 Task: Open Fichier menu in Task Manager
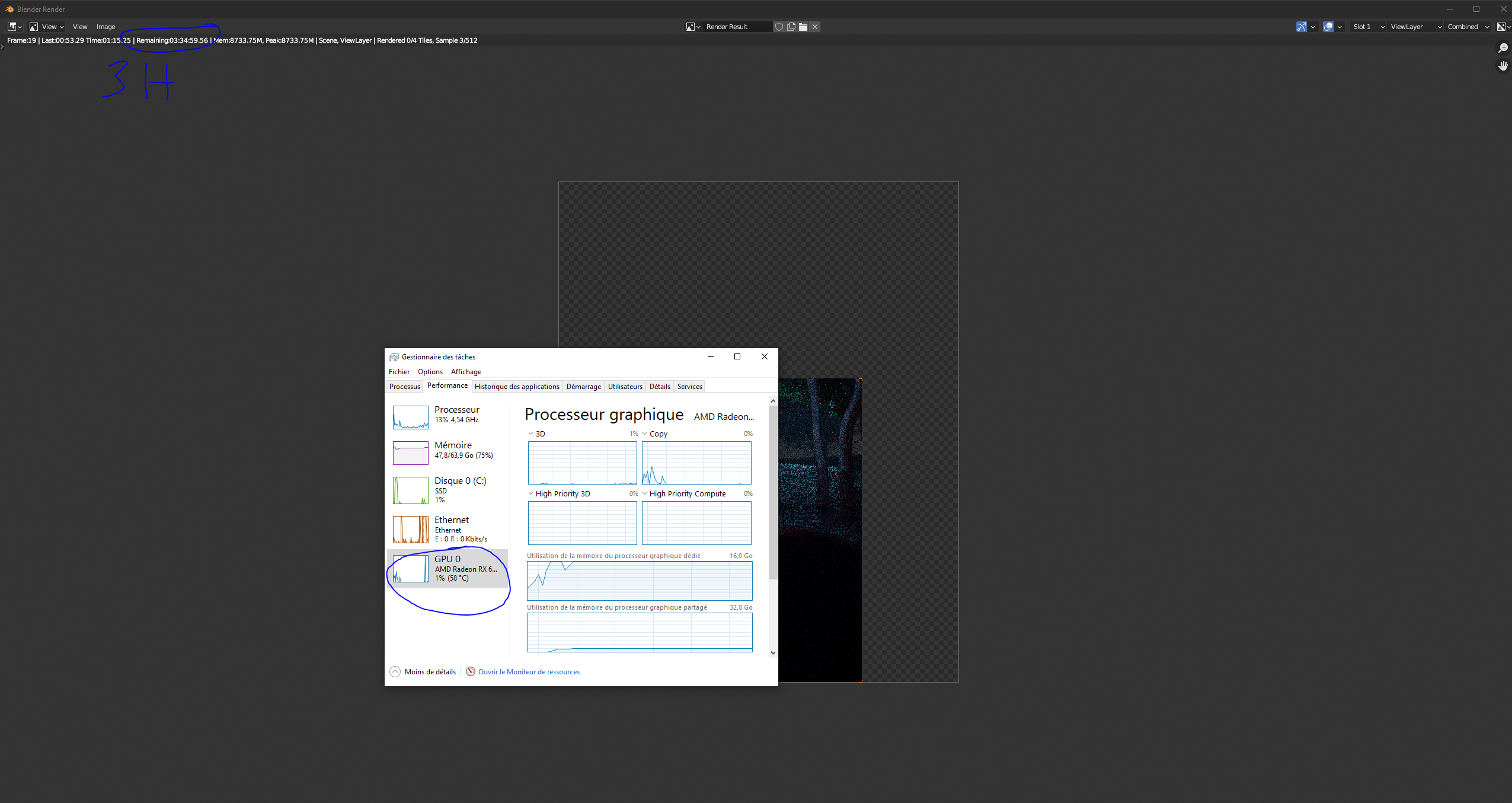tap(399, 372)
